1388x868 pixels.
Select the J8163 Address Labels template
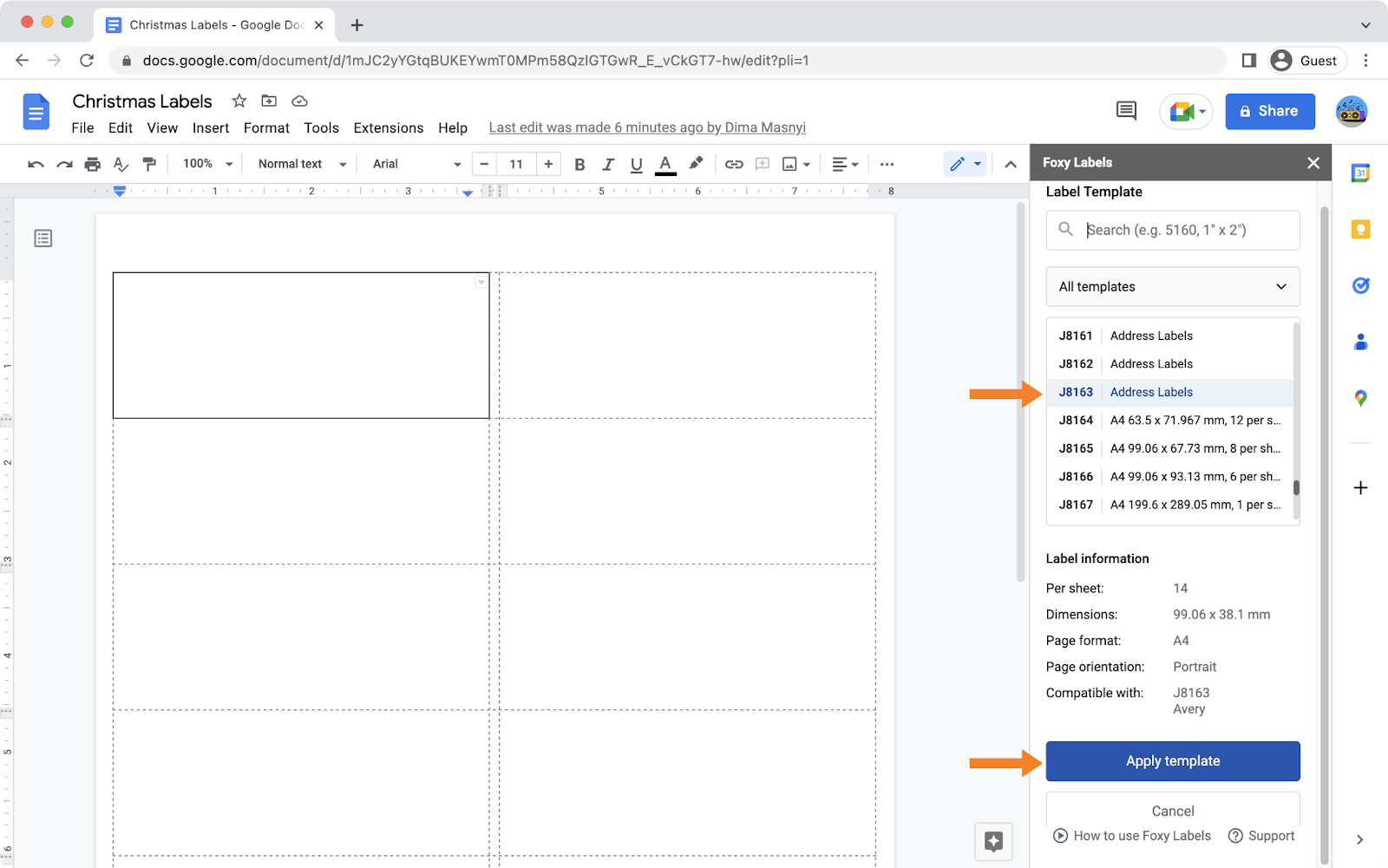point(1151,392)
